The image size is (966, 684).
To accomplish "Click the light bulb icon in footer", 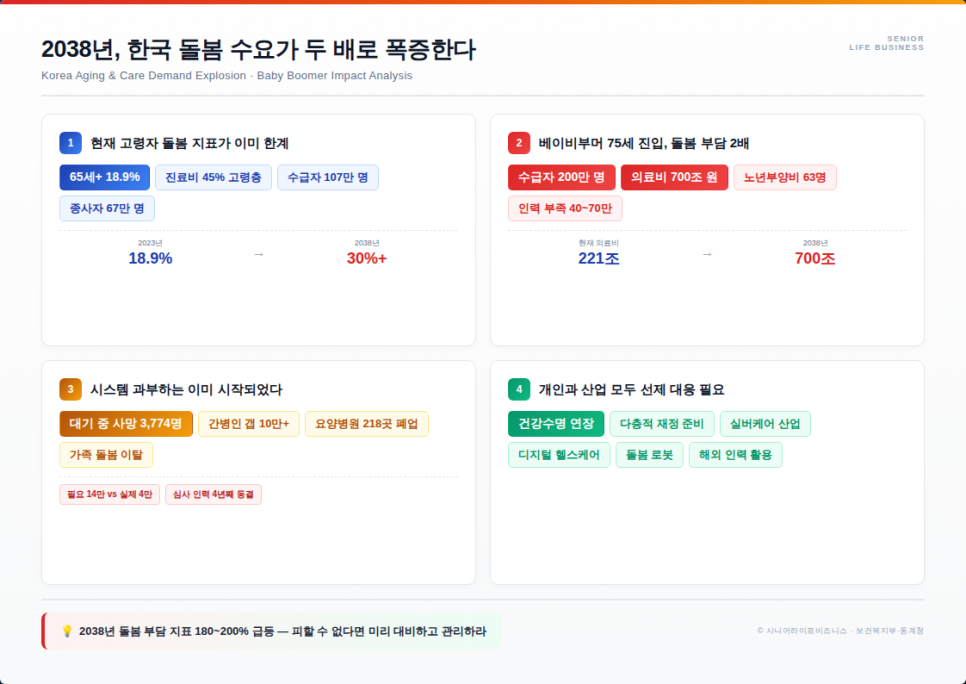I will 67,631.
